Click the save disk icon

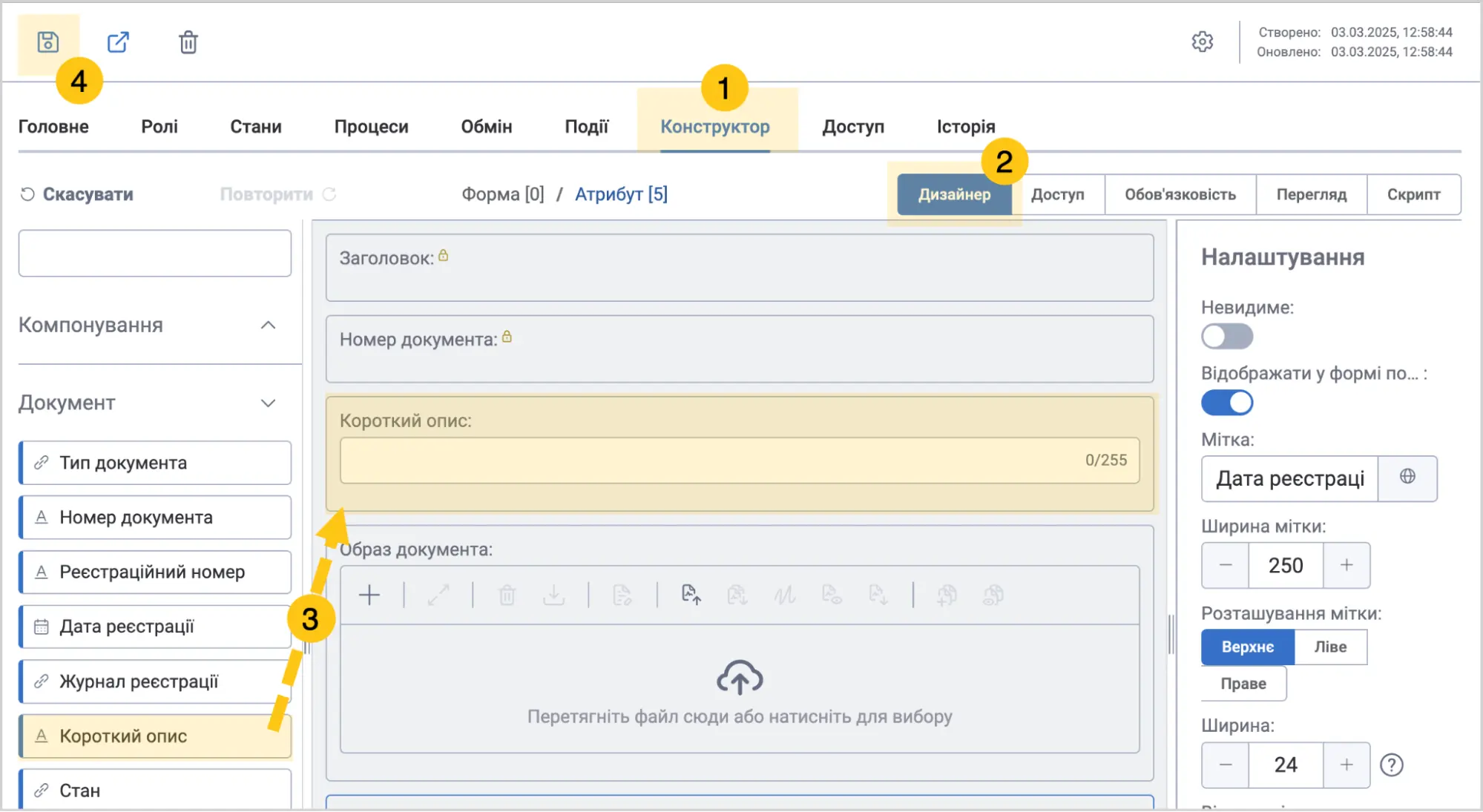47,42
